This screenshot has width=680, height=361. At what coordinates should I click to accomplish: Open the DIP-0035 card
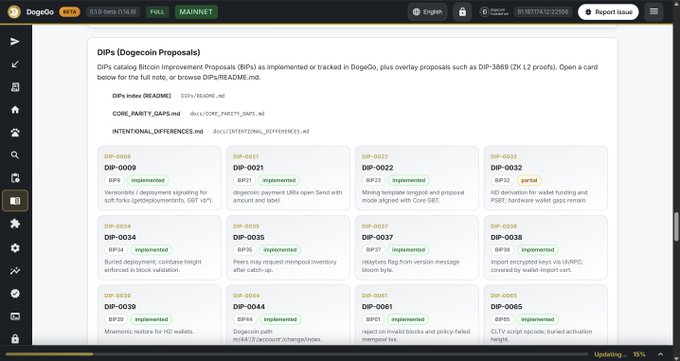[x=288, y=247]
